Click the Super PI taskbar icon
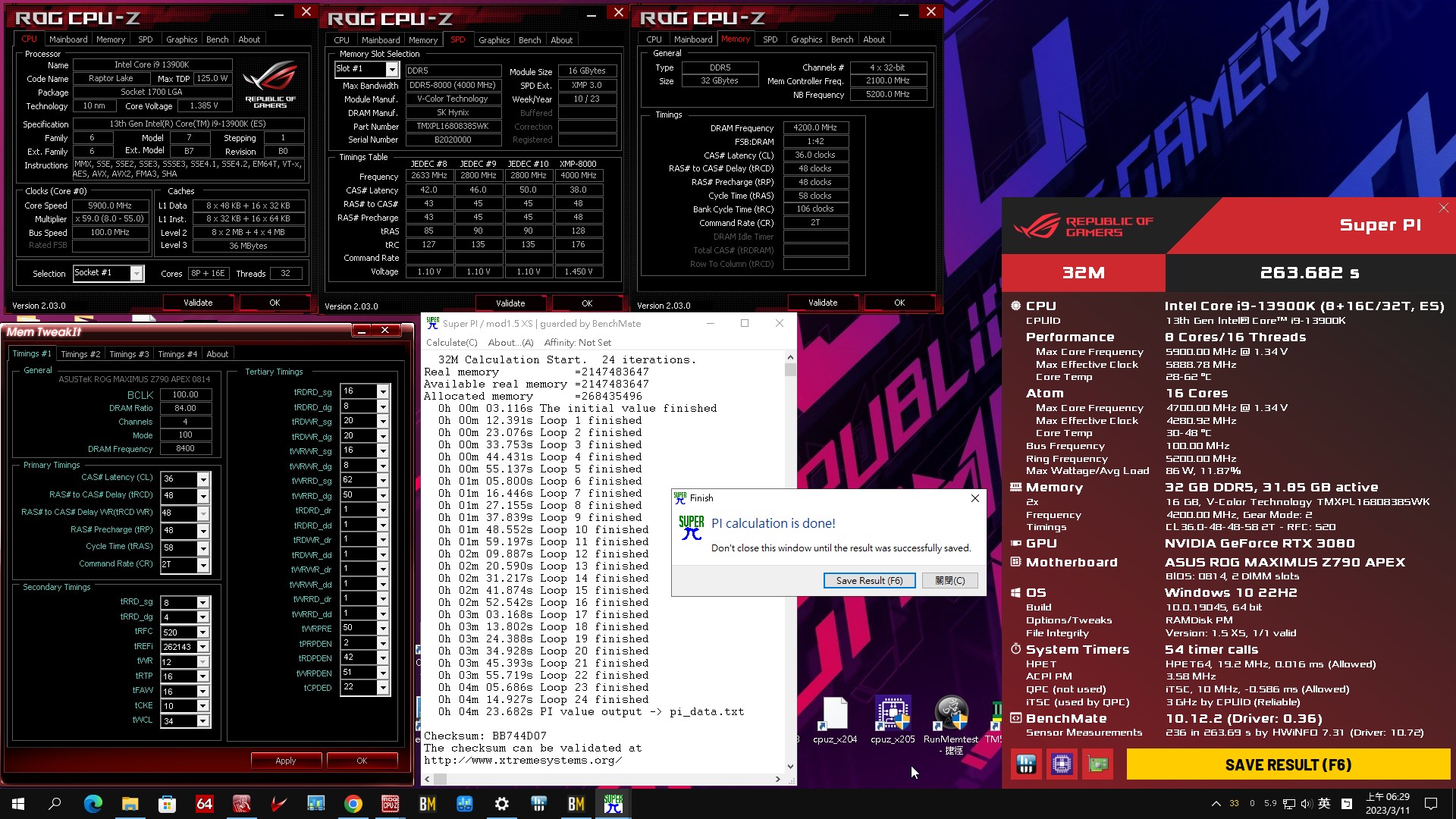Image resolution: width=1456 pixels, height=819 pixels. pos(613,804)
